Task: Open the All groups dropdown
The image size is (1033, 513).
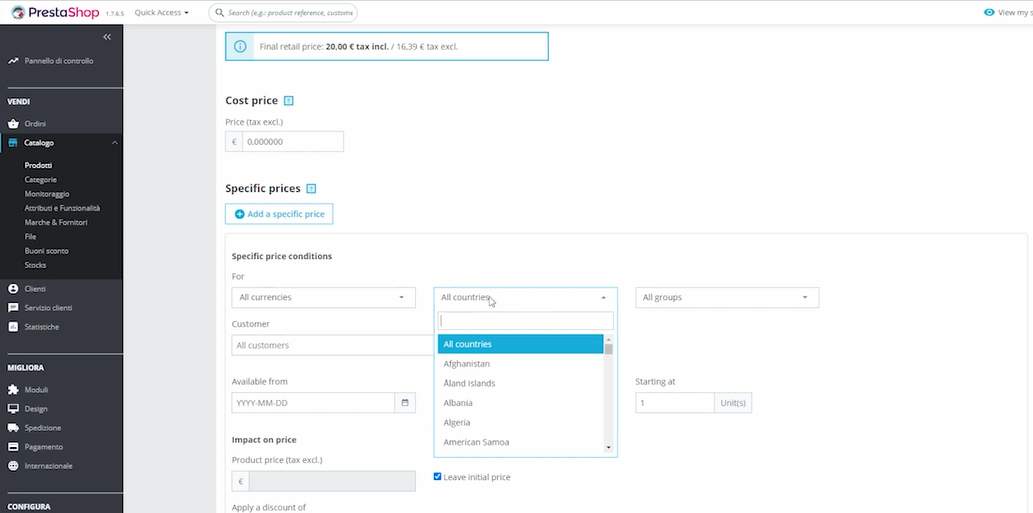Action: (726, 298)
